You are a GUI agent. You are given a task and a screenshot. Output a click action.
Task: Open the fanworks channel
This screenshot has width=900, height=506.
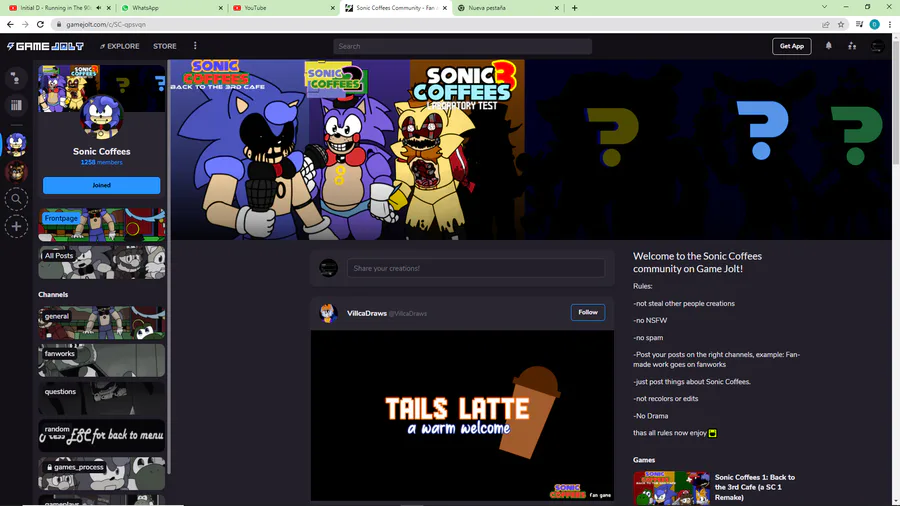102,361
